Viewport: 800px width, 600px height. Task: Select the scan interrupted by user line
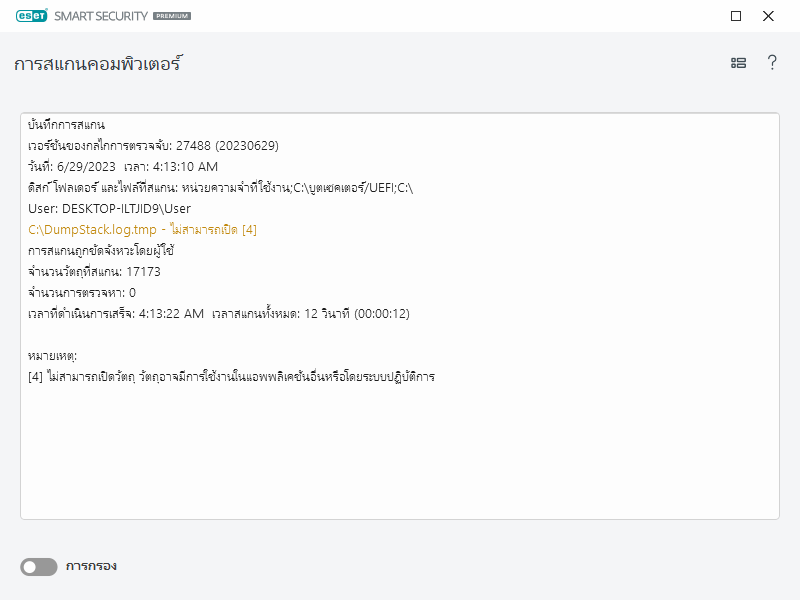102,250
